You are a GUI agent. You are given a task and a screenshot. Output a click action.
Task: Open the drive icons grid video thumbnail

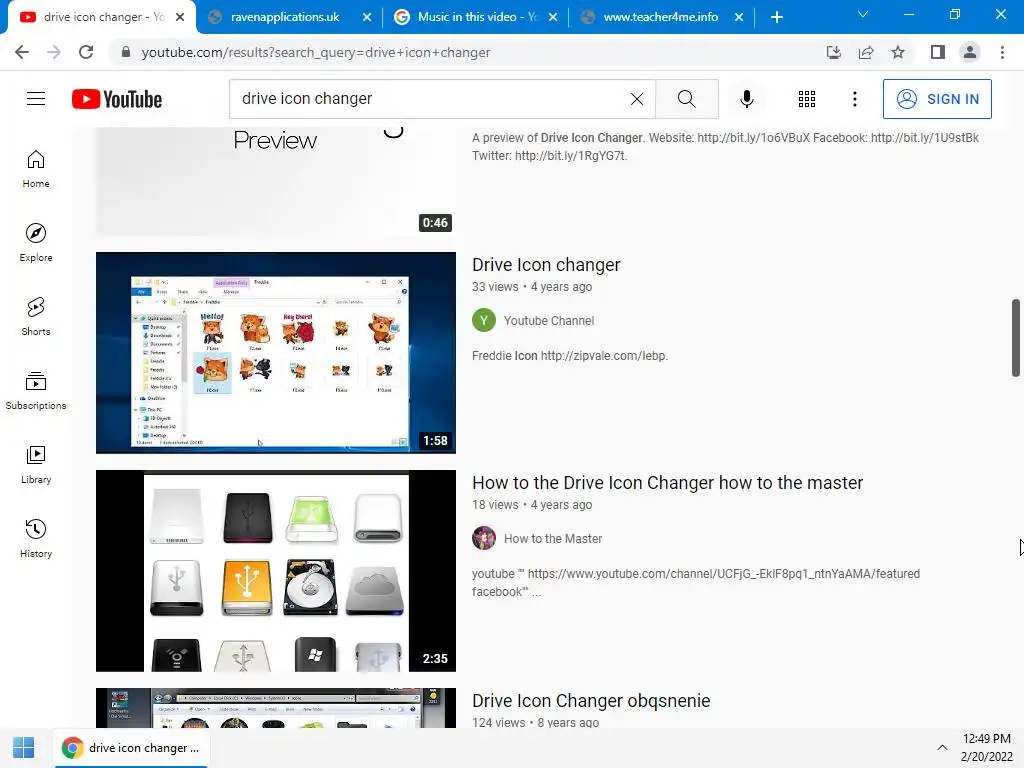click(x=276, y=571)
